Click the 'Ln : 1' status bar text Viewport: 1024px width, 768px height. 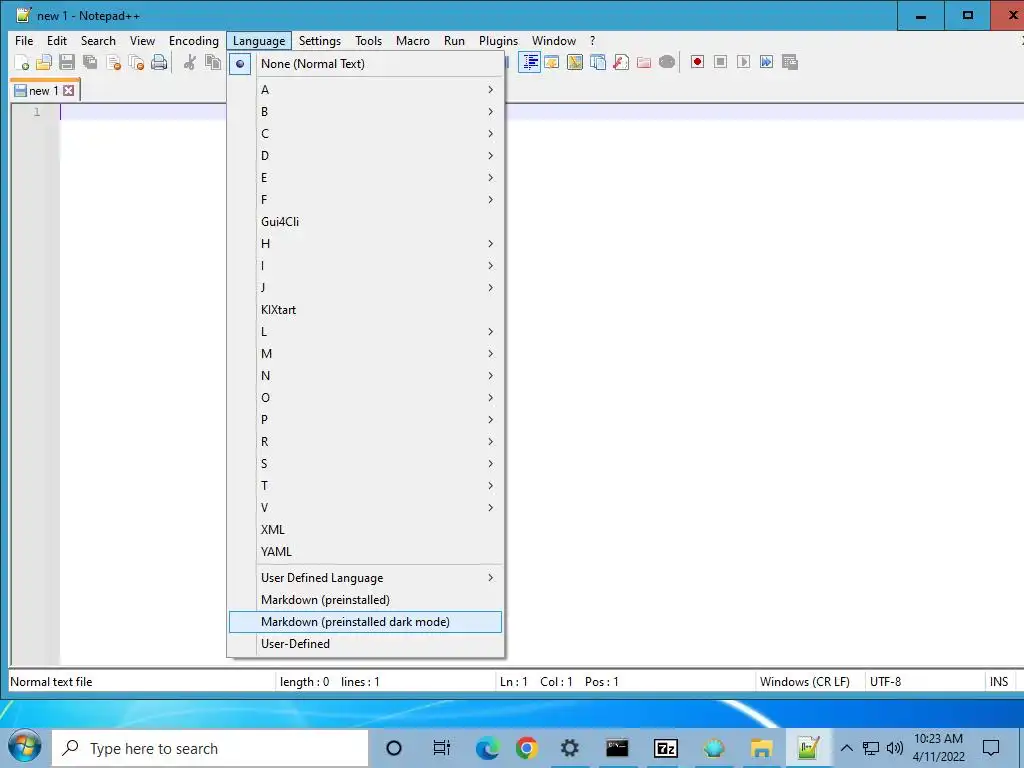pos(513,682)
